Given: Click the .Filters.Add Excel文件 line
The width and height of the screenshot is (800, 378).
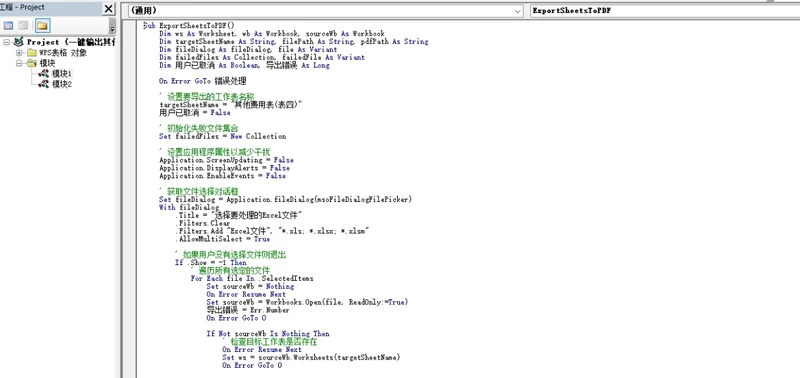Looking at the screenshot, I should (x=272, y=231).
